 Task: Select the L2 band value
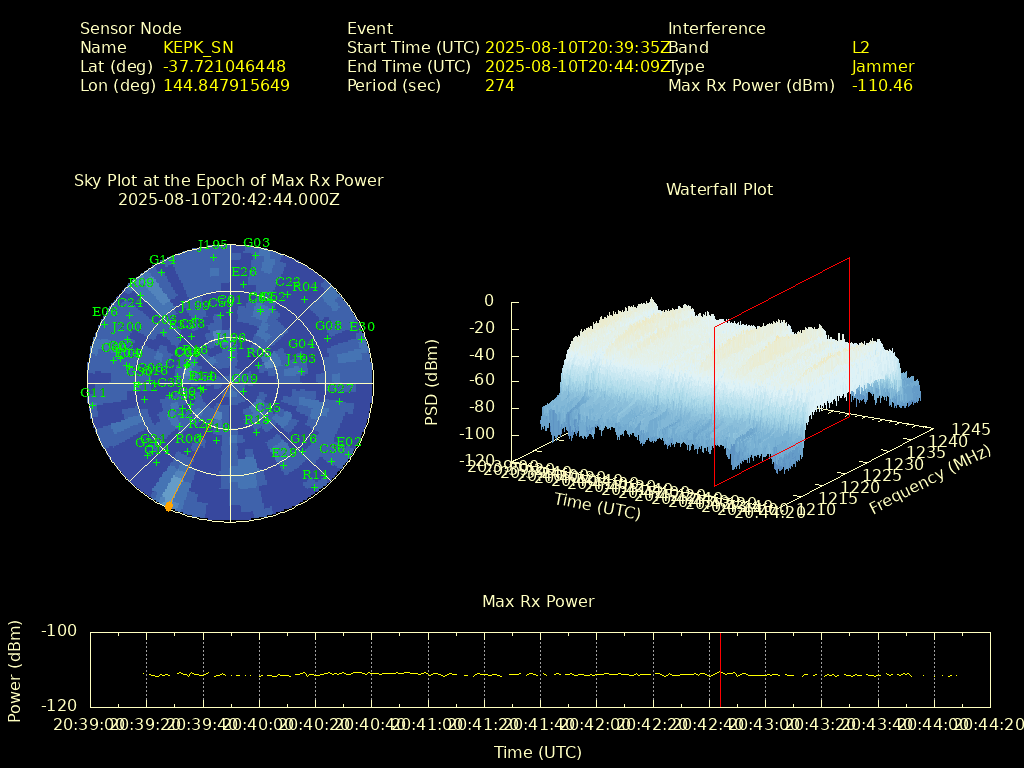pyautogui.click(x=860, y=48)
